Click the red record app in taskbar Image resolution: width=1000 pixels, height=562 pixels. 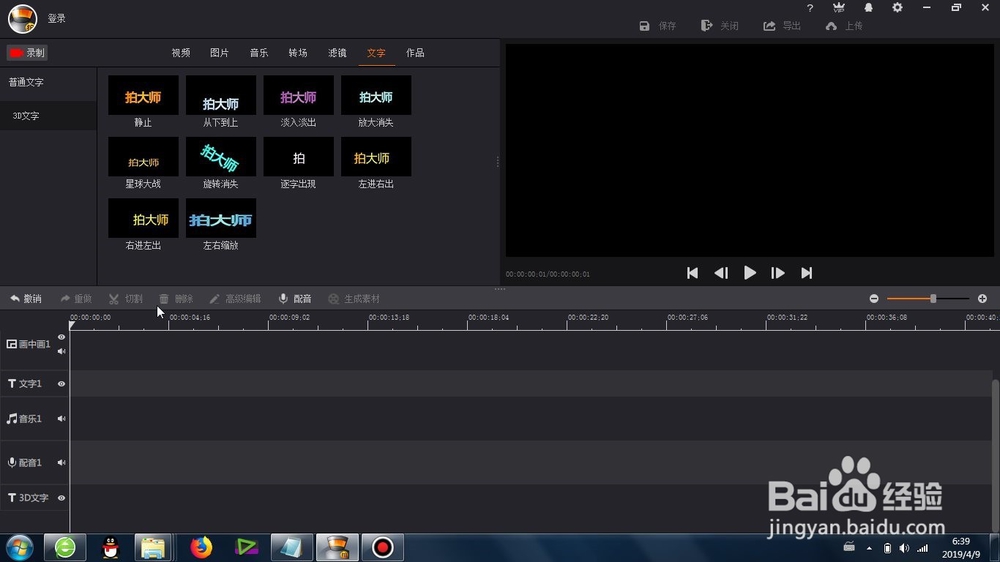click(383, 548)
